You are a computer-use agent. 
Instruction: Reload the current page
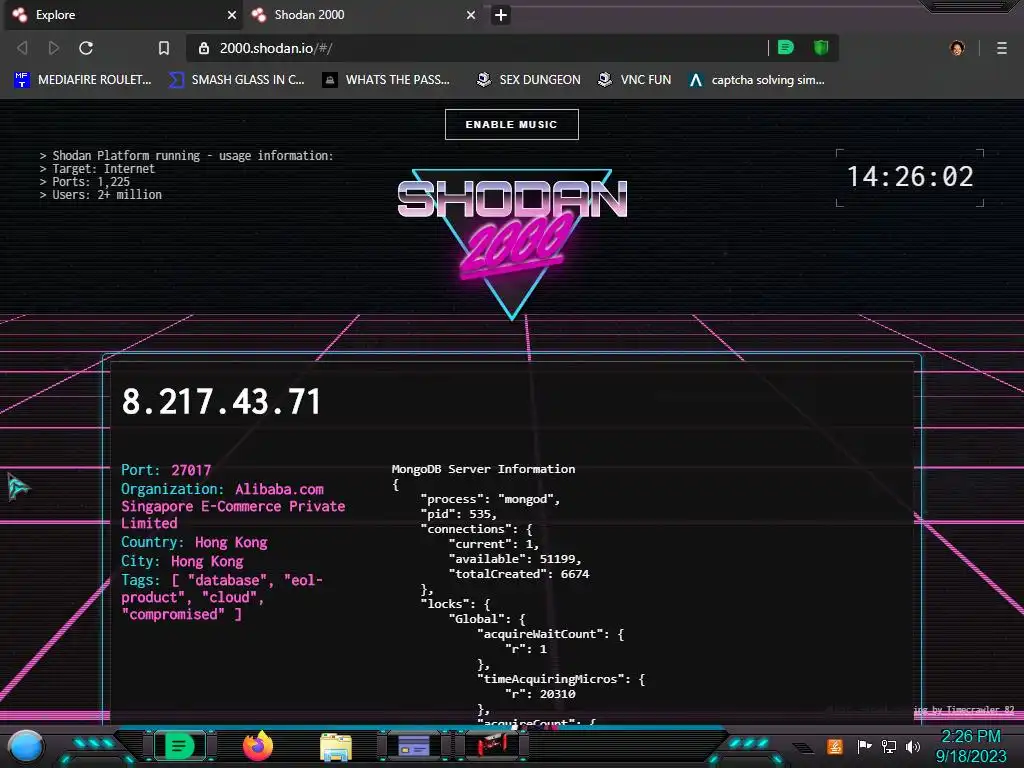coord(86,48)
